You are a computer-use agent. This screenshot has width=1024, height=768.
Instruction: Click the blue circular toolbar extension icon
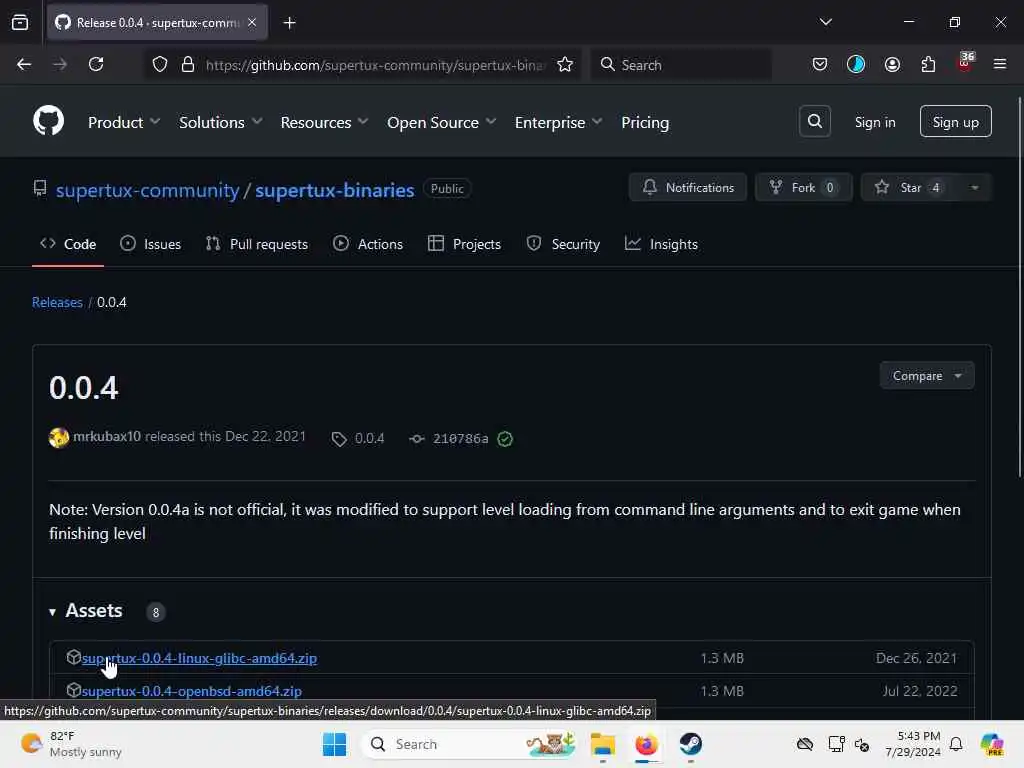pos(856,64)
